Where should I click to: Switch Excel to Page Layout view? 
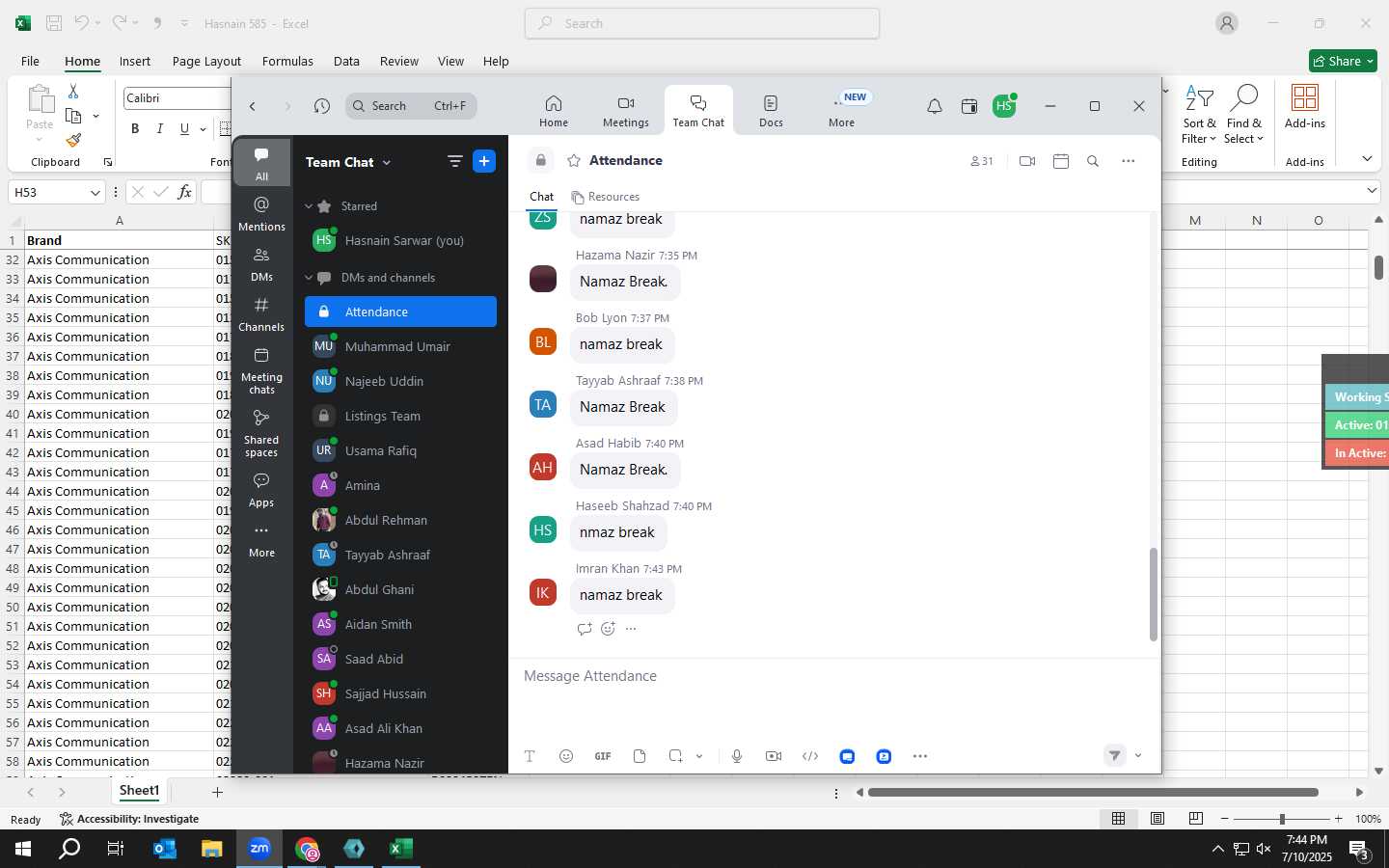click(1157, 818)
